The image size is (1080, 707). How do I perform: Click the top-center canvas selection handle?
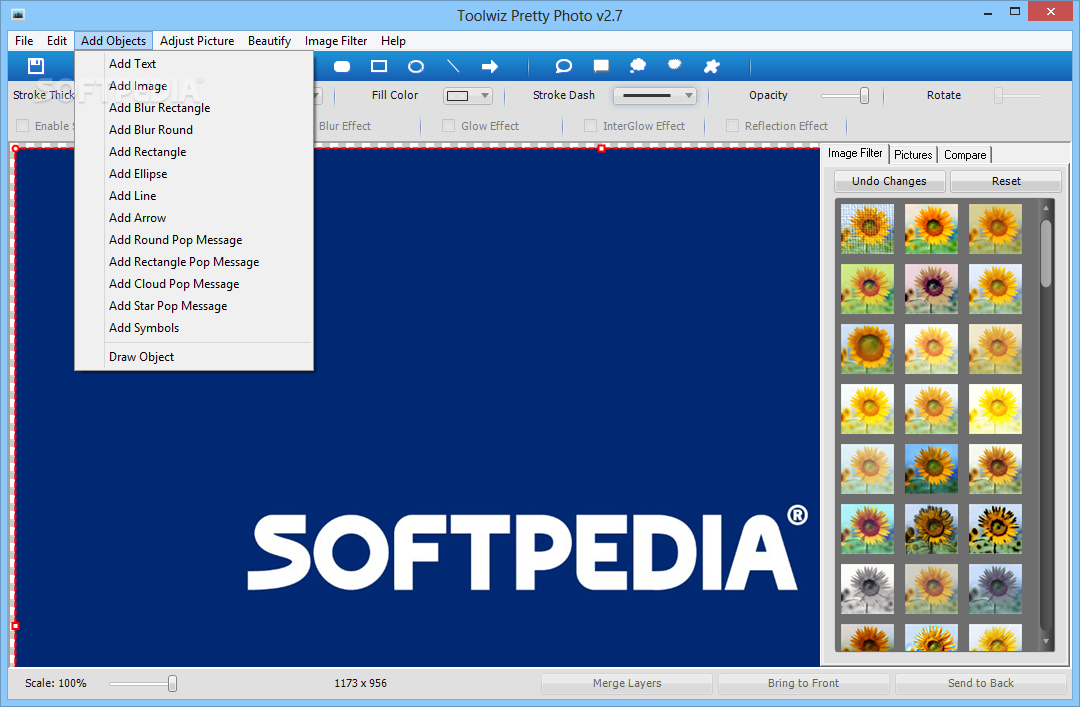601,148
